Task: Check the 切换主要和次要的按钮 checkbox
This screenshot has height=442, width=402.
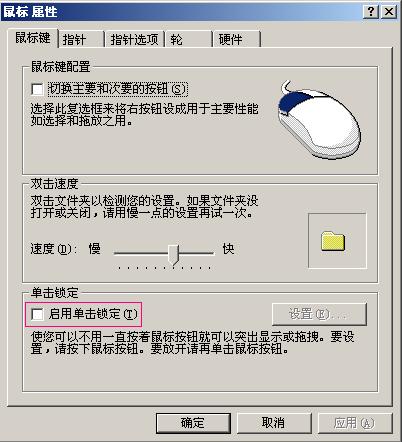Action: [37, 89]
